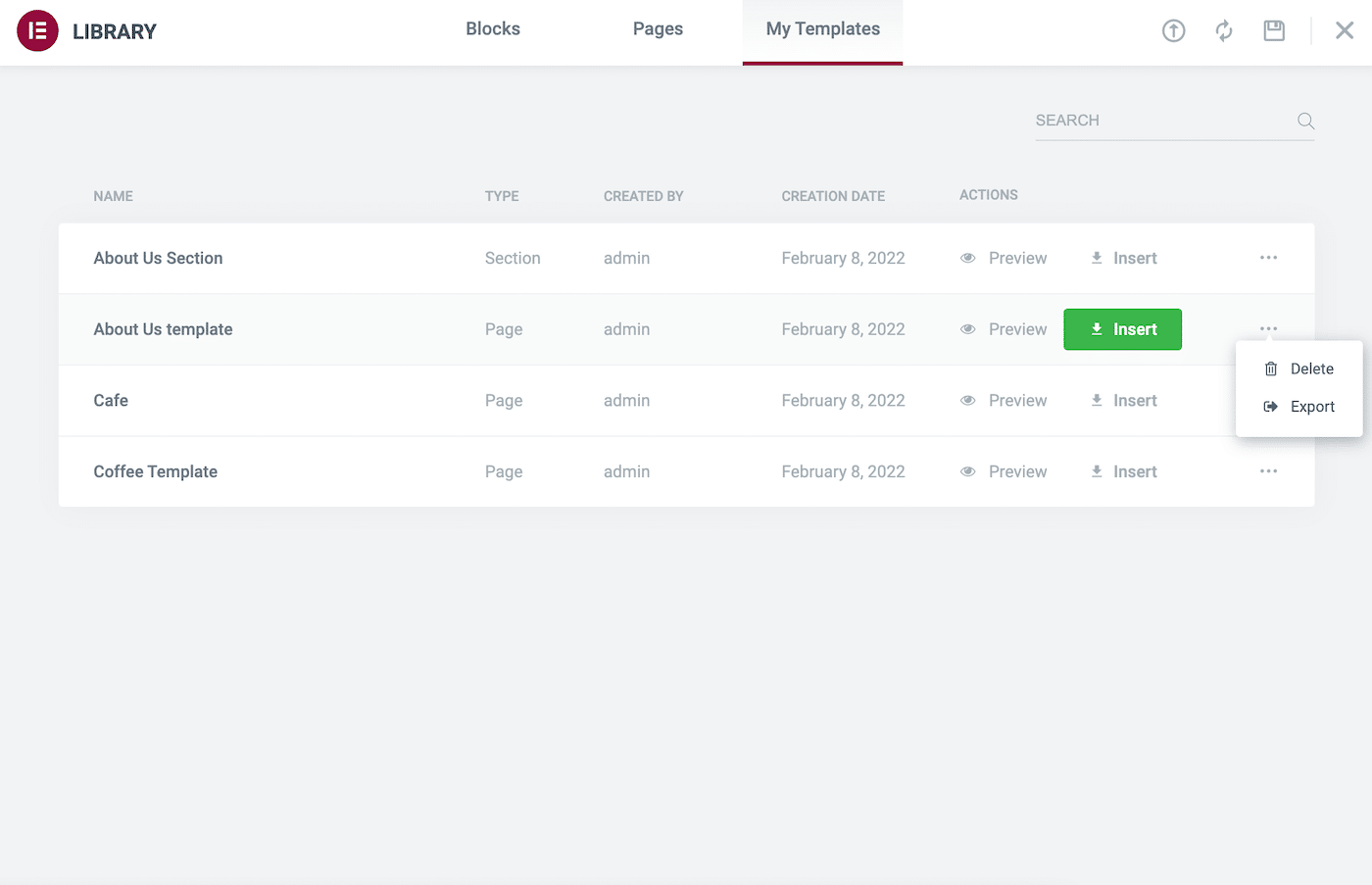The width and height of the screenshot is (1372, 885).
Task: Open the actions menu for About Us Section
Action: pyautogui.click(x=1268, y=258)
